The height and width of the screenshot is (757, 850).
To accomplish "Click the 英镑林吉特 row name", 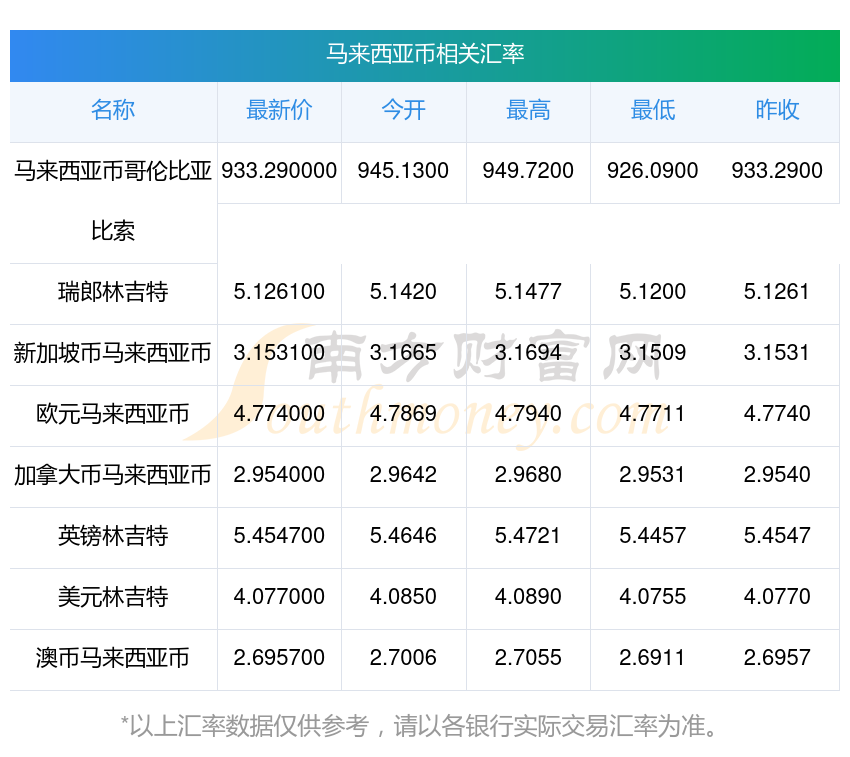I will (x=113, y=536).
